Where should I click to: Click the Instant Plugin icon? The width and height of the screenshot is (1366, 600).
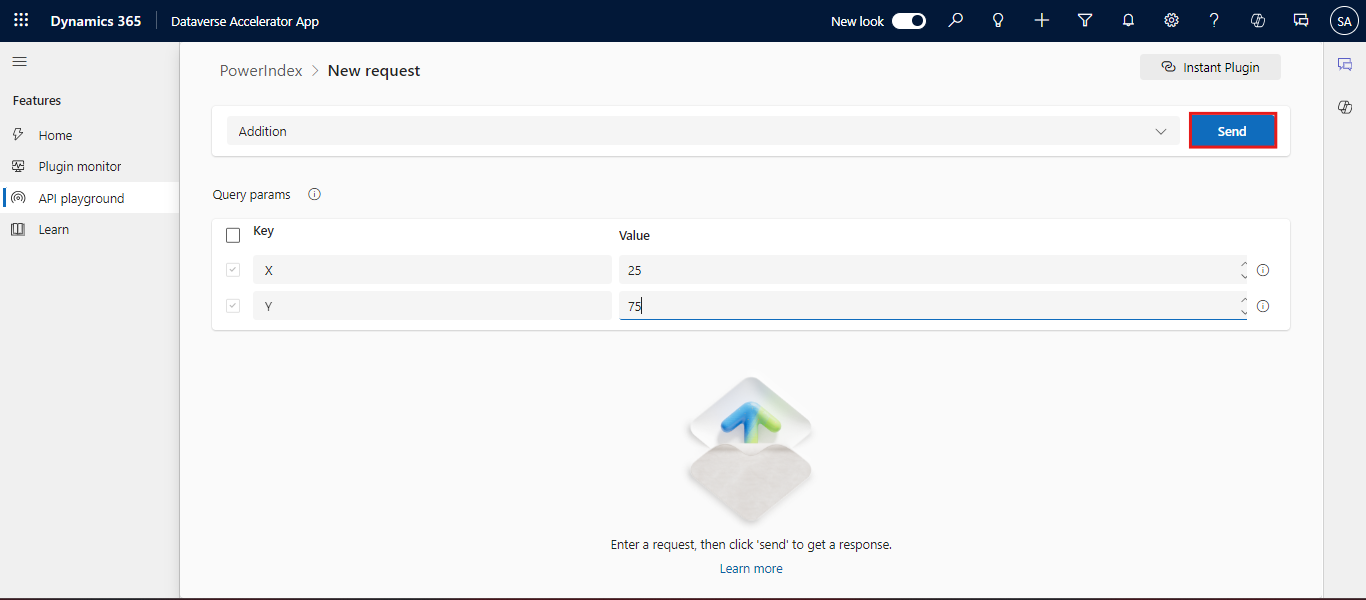tap(1168, 67)
